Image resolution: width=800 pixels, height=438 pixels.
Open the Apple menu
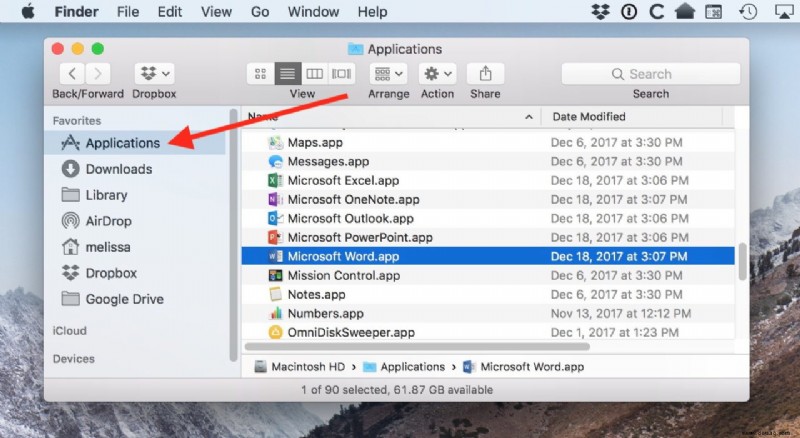[x=28, y=11]
